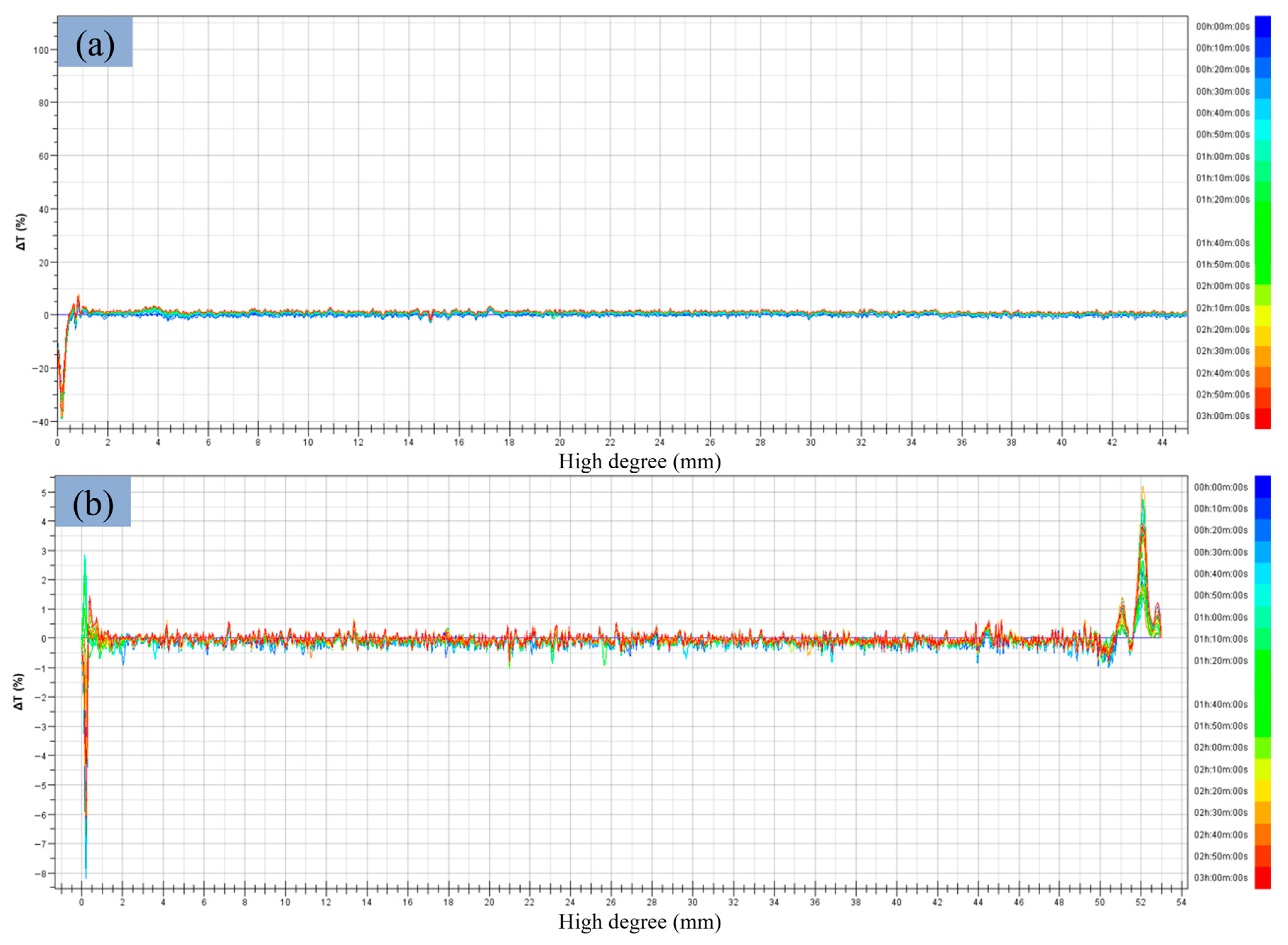Image resolution: width=1288 pixels, height=945 pixels.
Task: Click the (b) panel label box
Action: pyautogui.click(x=93, y=502)
